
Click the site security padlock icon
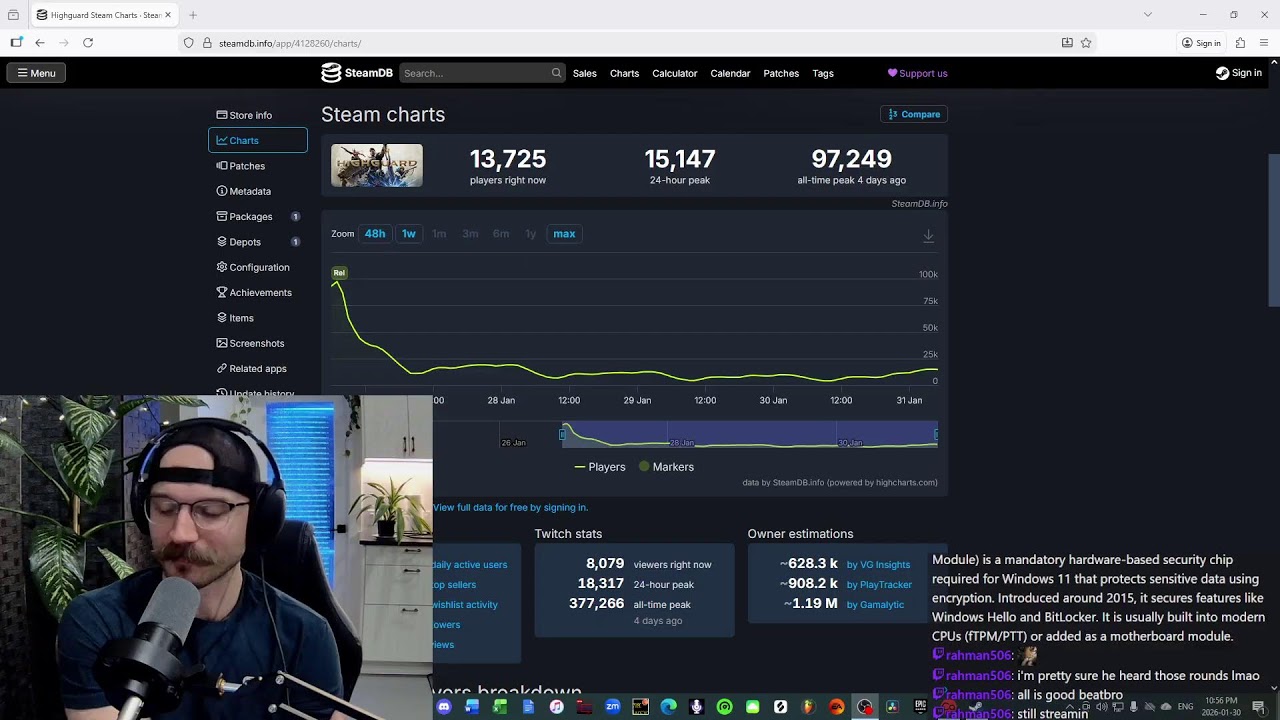(208, 43)
